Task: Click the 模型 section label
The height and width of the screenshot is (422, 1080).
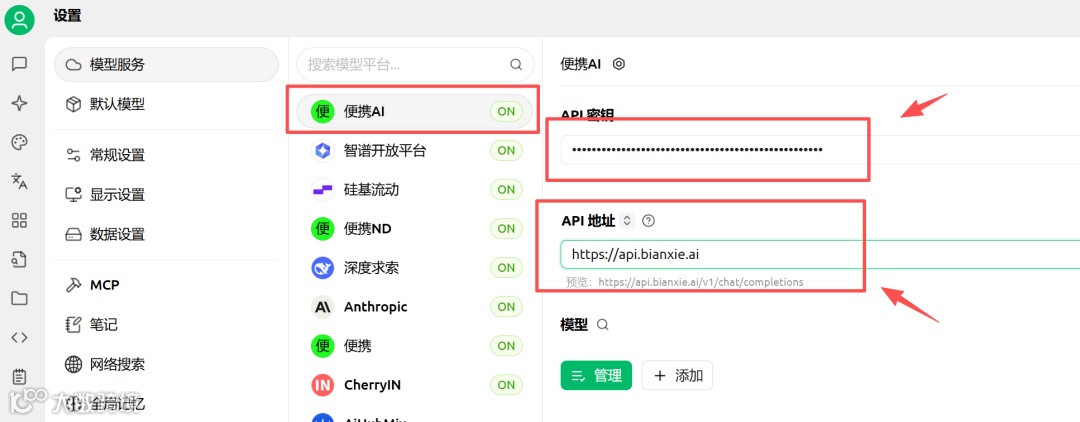Action: click(x=574, y=325)
